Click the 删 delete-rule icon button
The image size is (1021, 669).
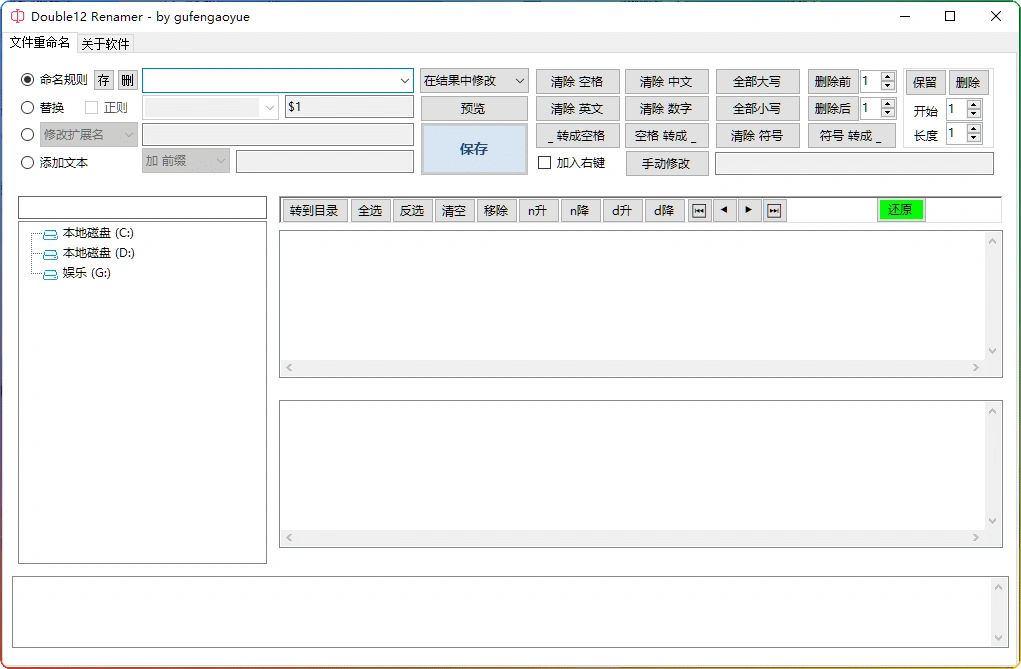127,81
